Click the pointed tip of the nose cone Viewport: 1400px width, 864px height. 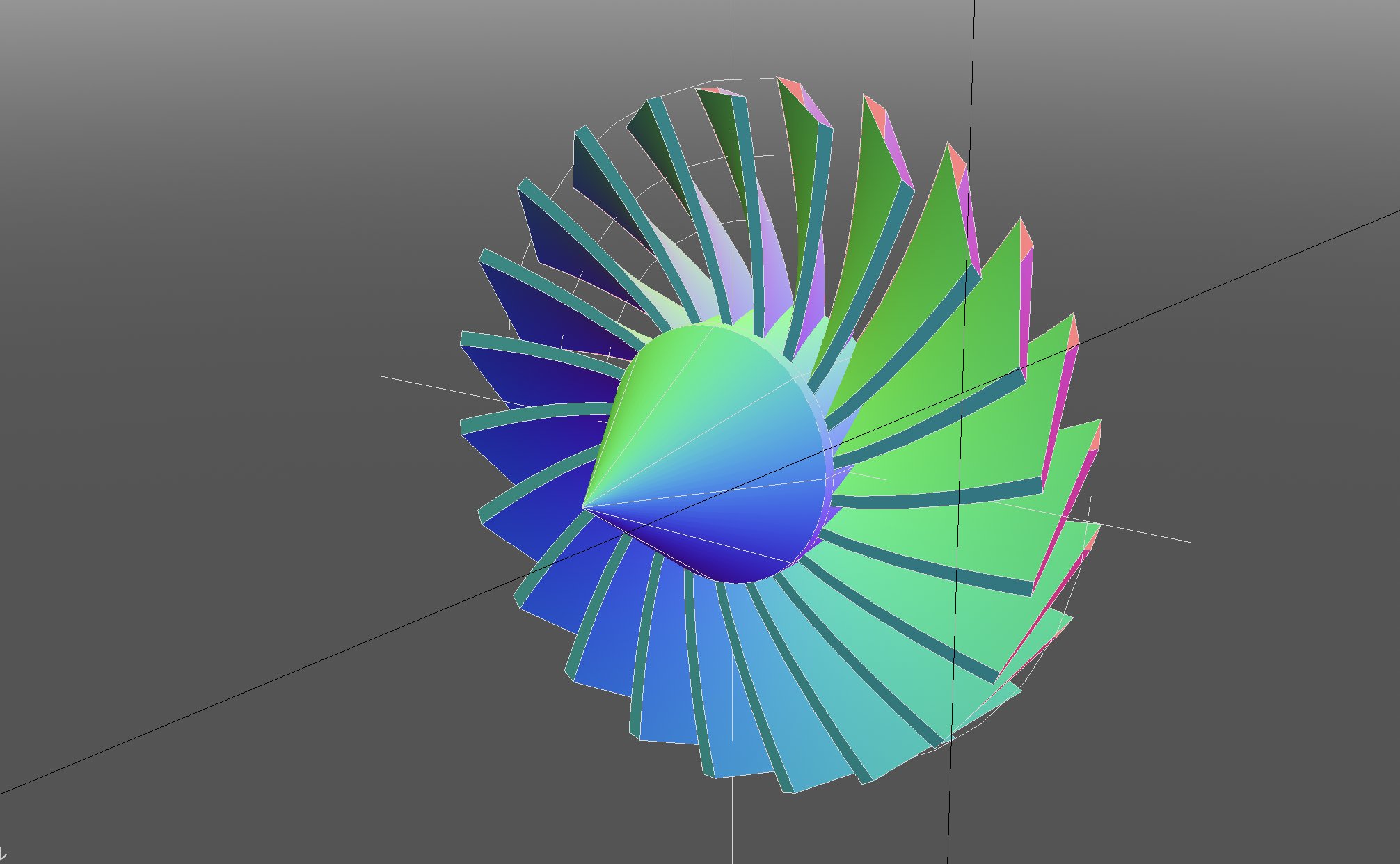coord(583,509)
